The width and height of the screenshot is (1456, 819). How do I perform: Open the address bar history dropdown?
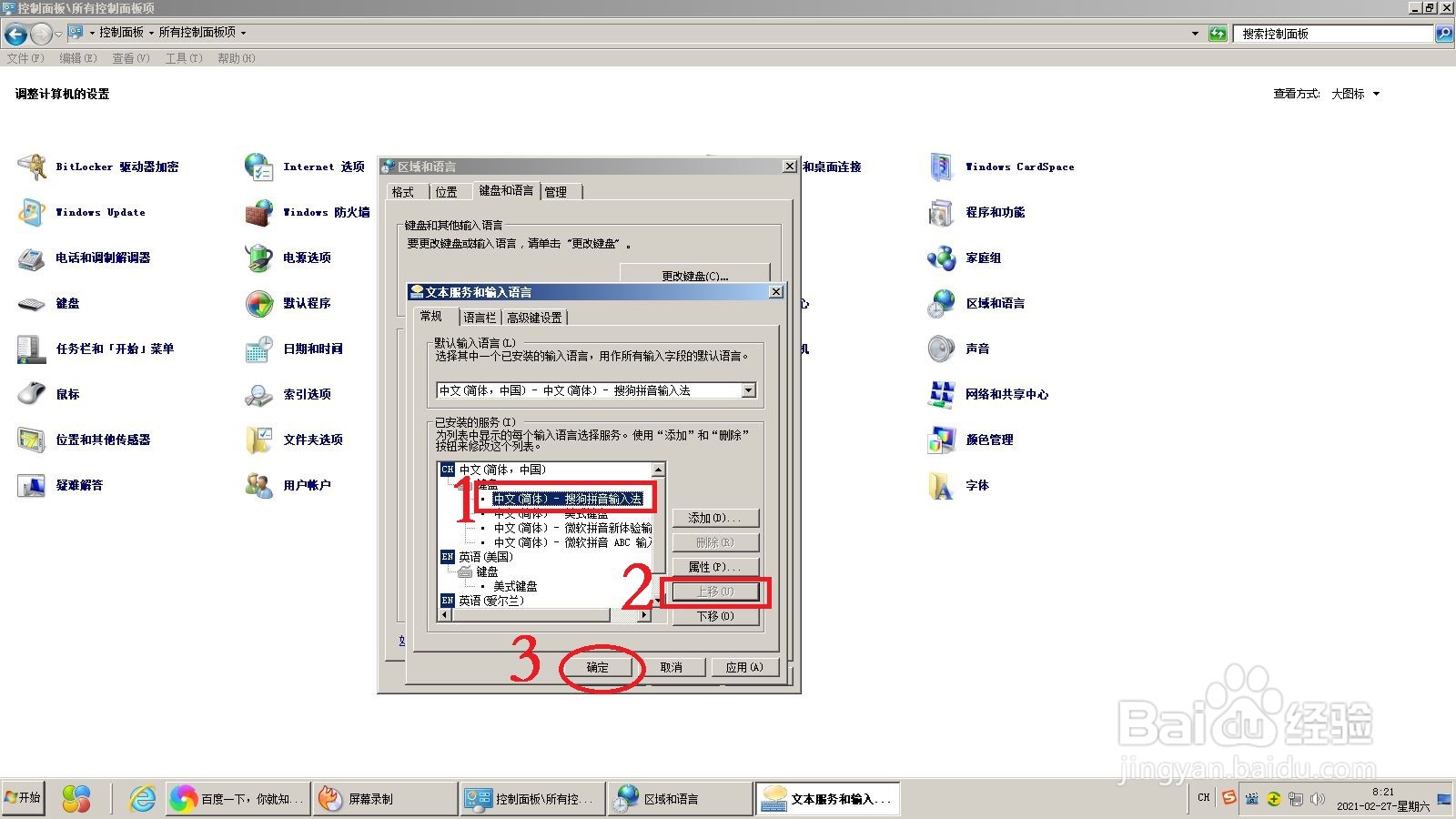(1195, 33)
